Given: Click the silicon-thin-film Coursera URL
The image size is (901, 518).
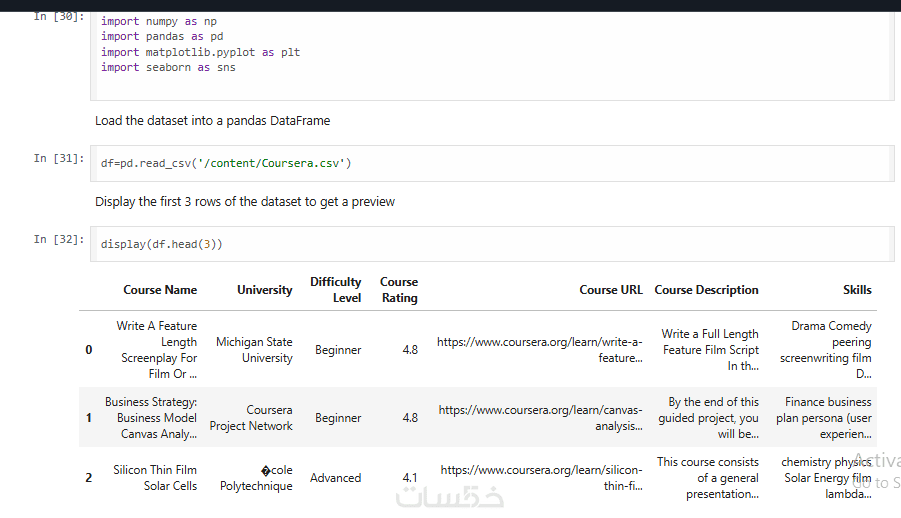Looking at the screenshot, I should click(x=541, y=478).
